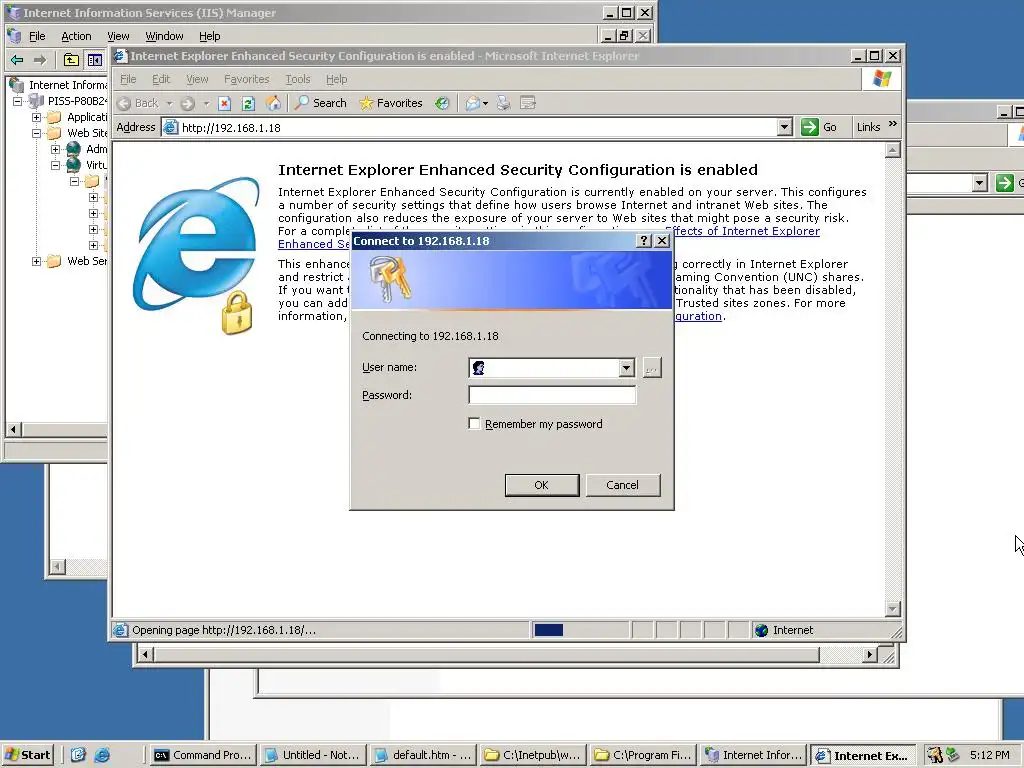Click the Show Desktop quick launch icon
The height and width of the screenshot is (768, 1024).
78,755
